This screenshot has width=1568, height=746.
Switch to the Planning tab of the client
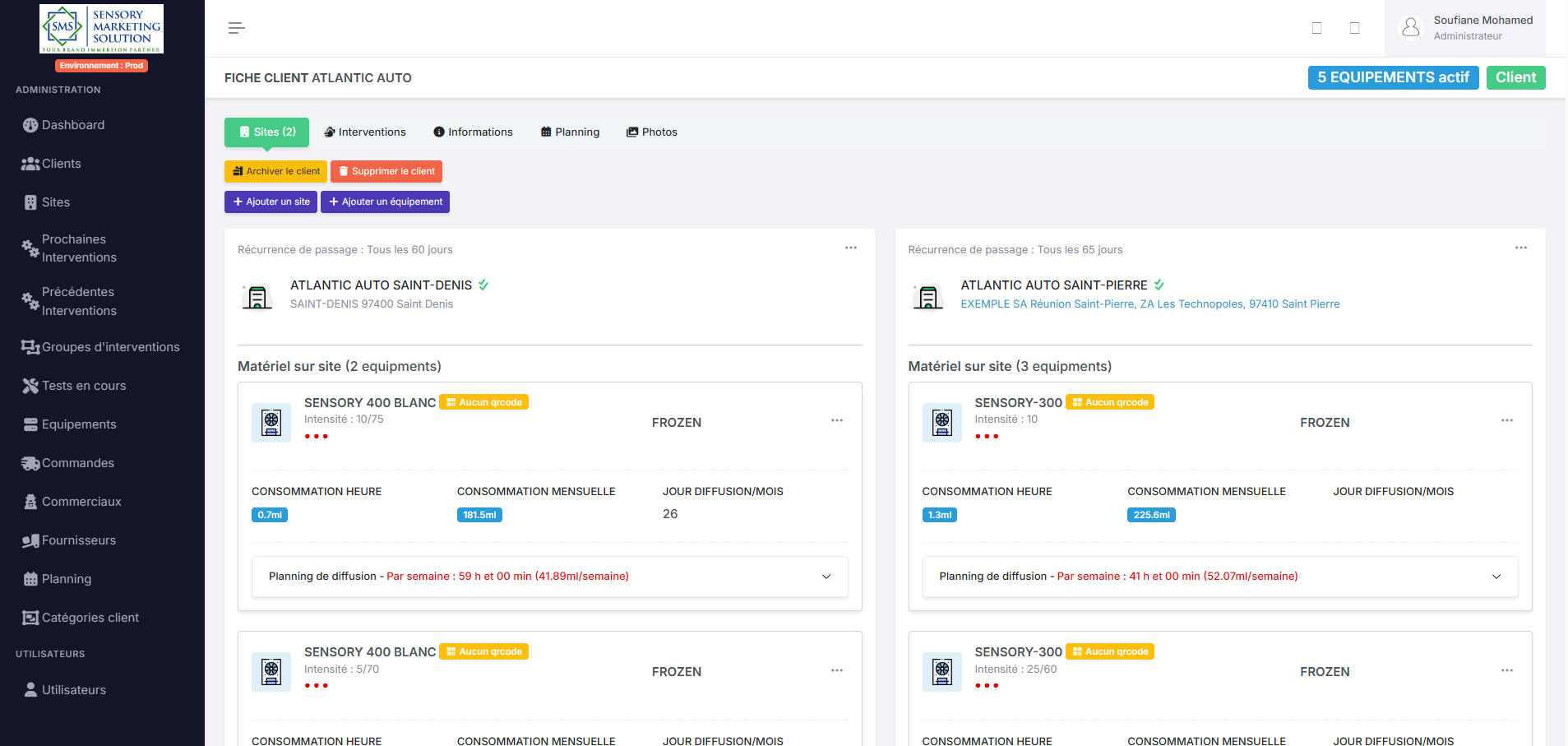[x=570, y=132]
